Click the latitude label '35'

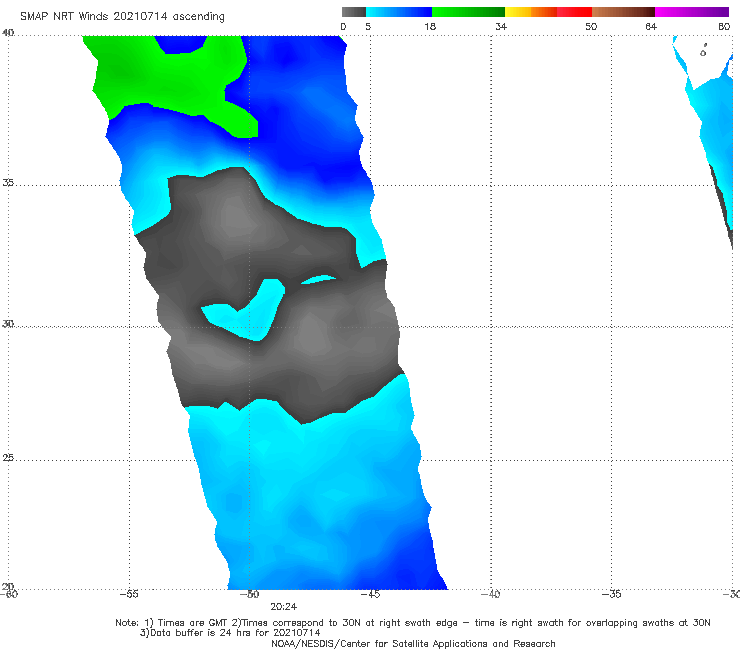8,182
